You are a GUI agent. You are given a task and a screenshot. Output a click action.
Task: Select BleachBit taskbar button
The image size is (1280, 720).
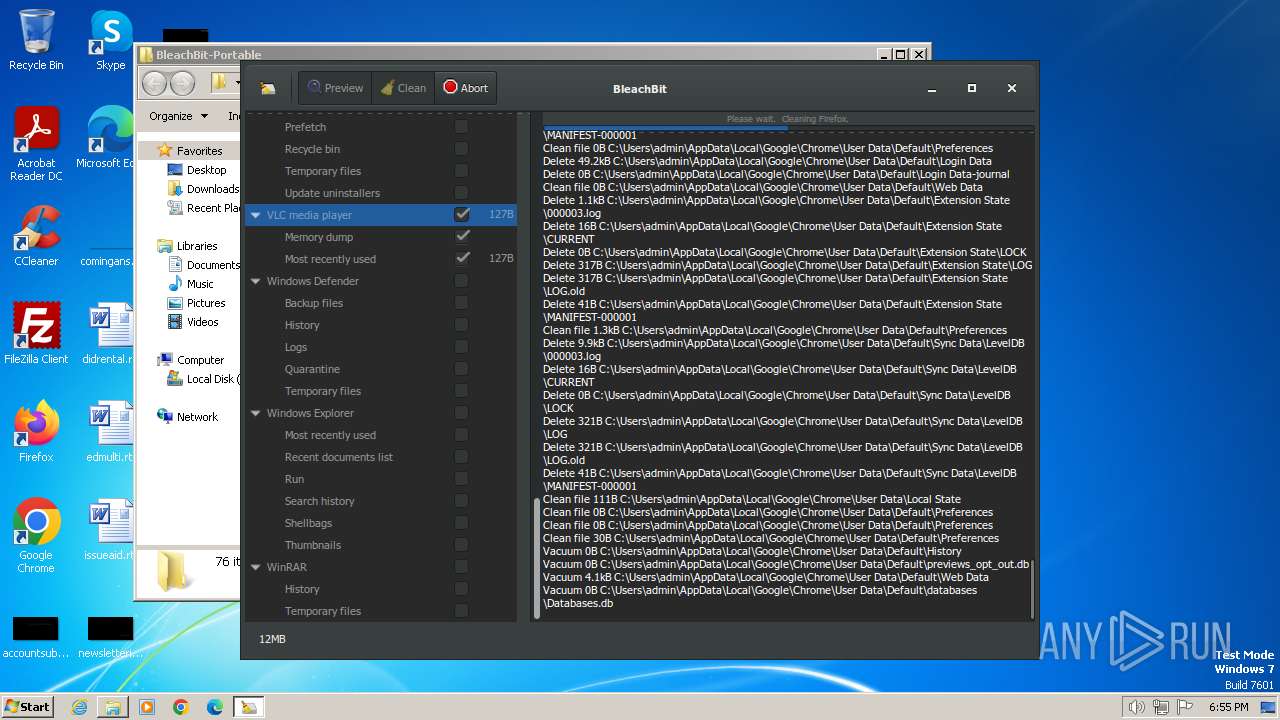pyautogui.click(x=249, y=707)
